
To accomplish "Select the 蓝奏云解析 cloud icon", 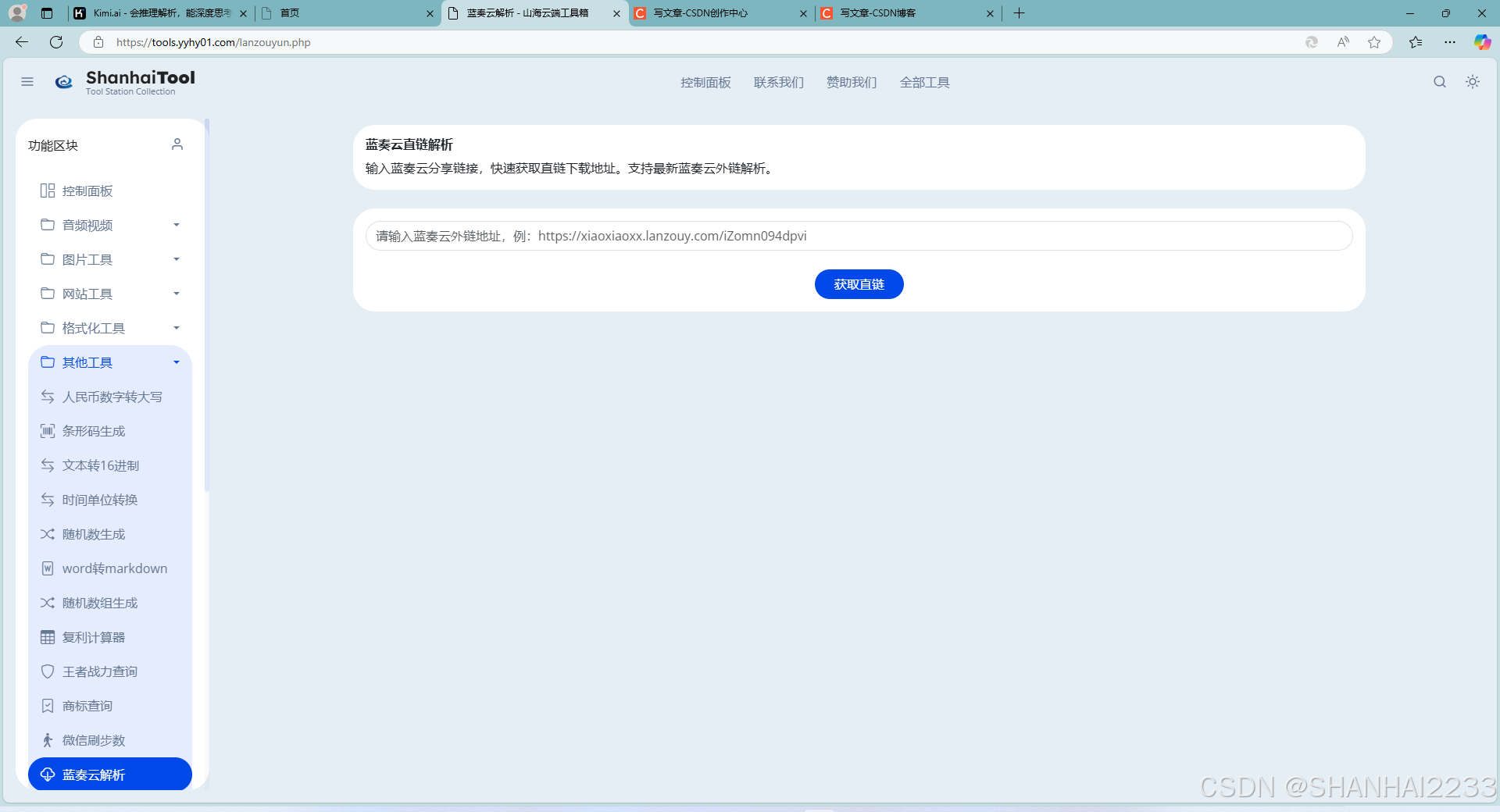I will click(x=48, y=775).
